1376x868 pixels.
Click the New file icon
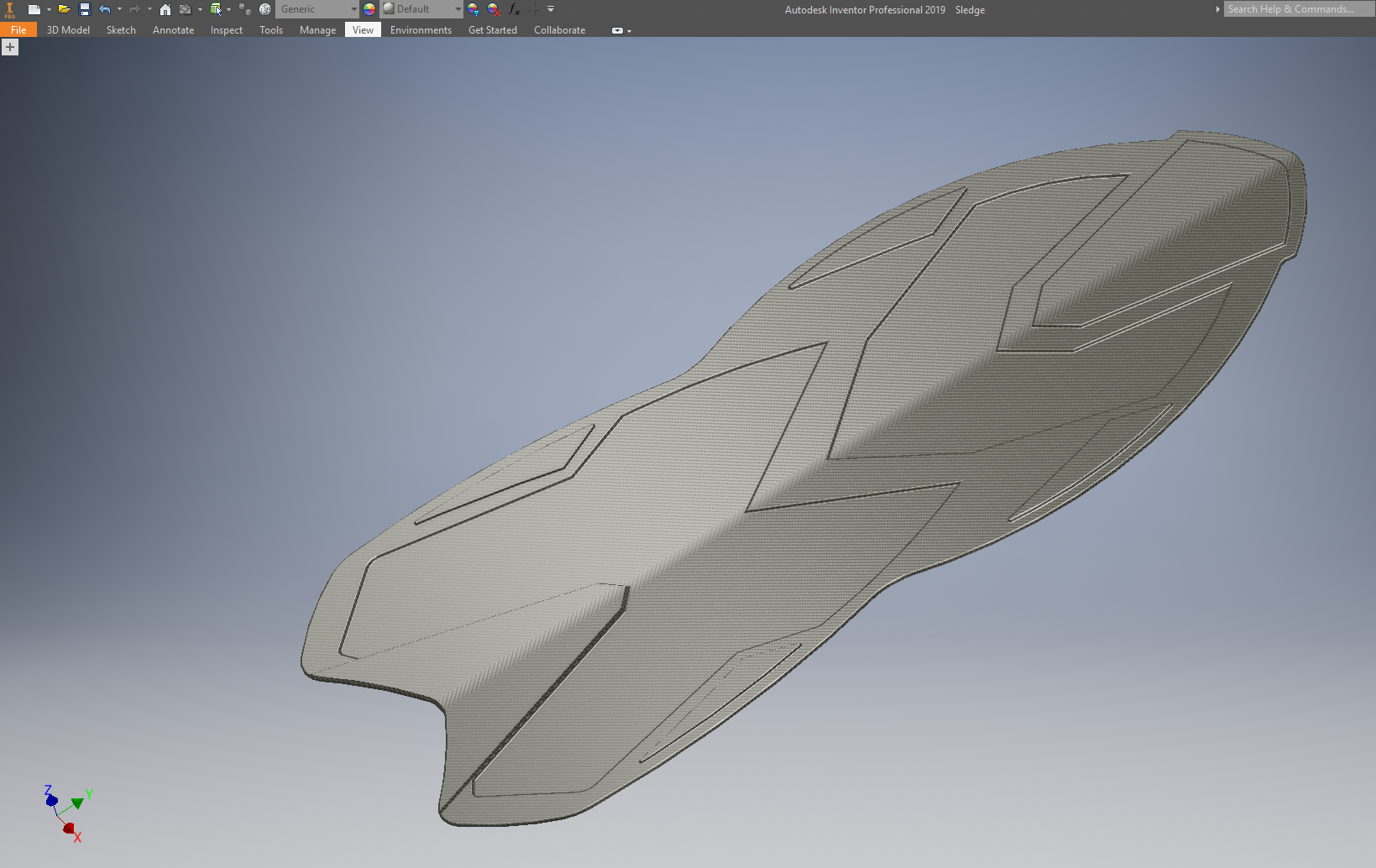(34, 9)
